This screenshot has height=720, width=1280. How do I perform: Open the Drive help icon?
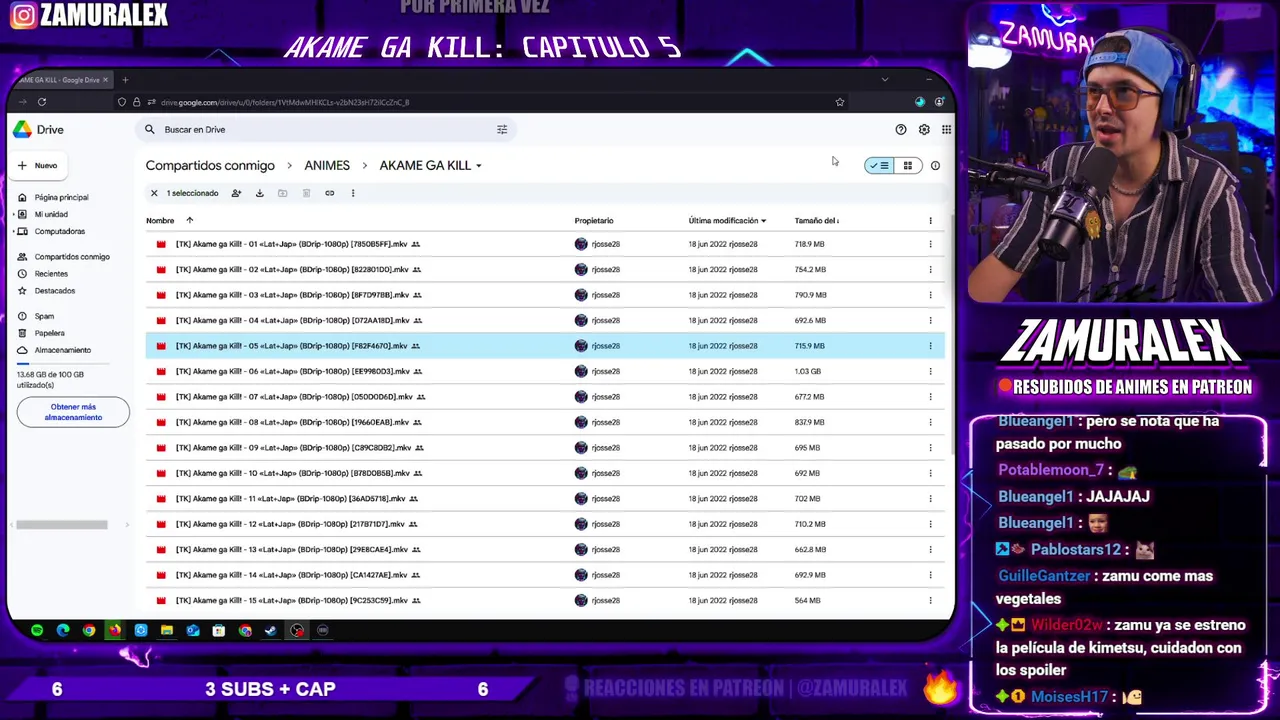(x=901, y=129)
